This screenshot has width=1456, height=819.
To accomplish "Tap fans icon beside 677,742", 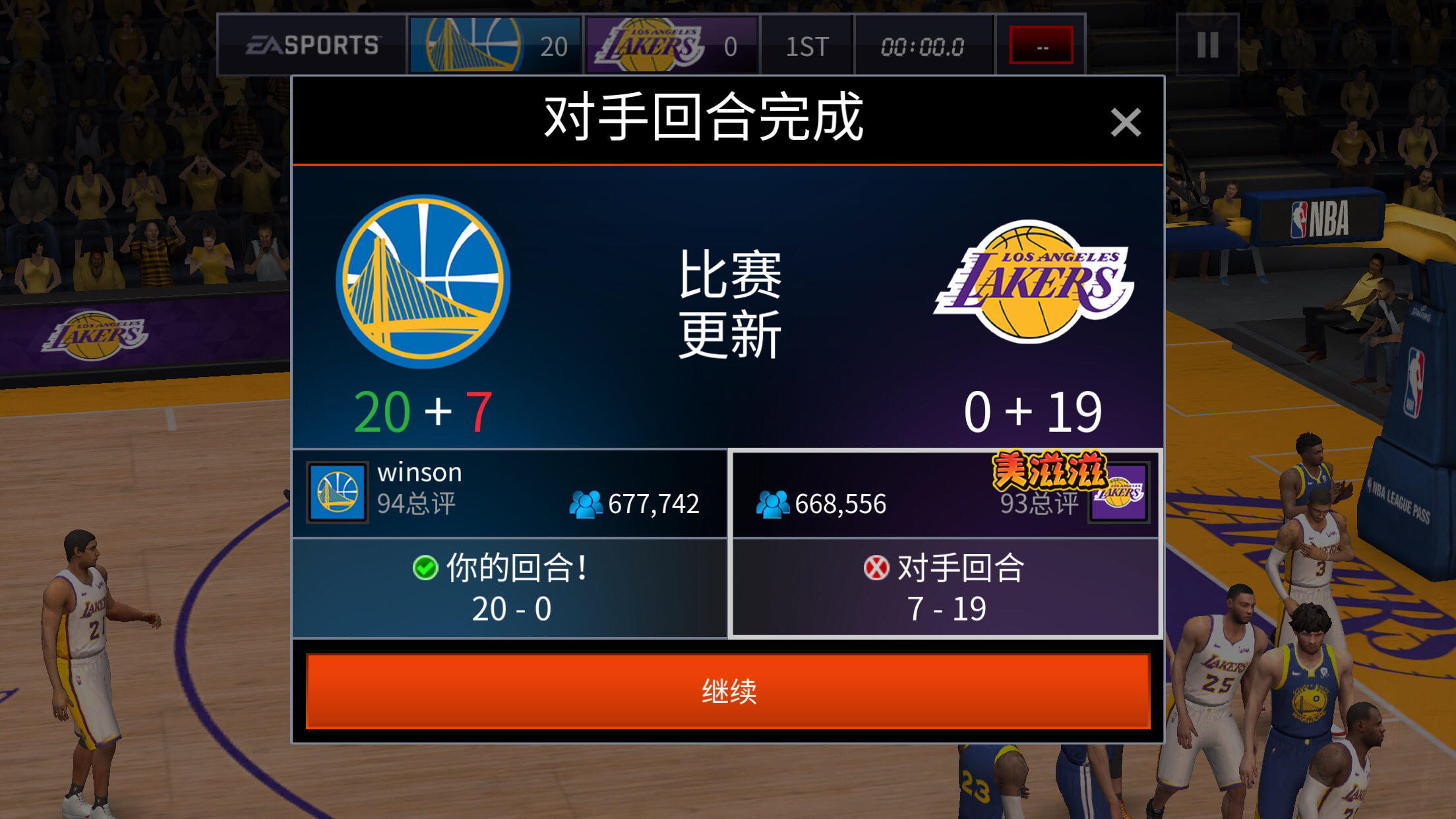I will tap(586, 504).
